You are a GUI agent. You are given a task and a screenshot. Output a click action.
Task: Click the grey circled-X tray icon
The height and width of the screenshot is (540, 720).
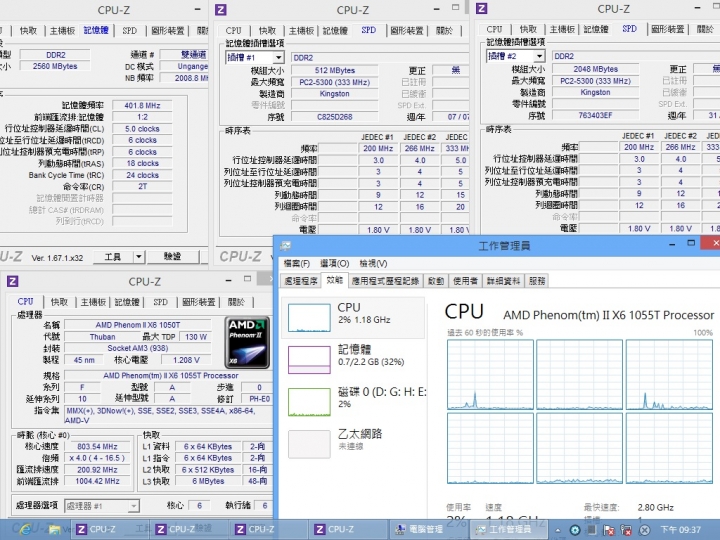[x=644, y=530]
